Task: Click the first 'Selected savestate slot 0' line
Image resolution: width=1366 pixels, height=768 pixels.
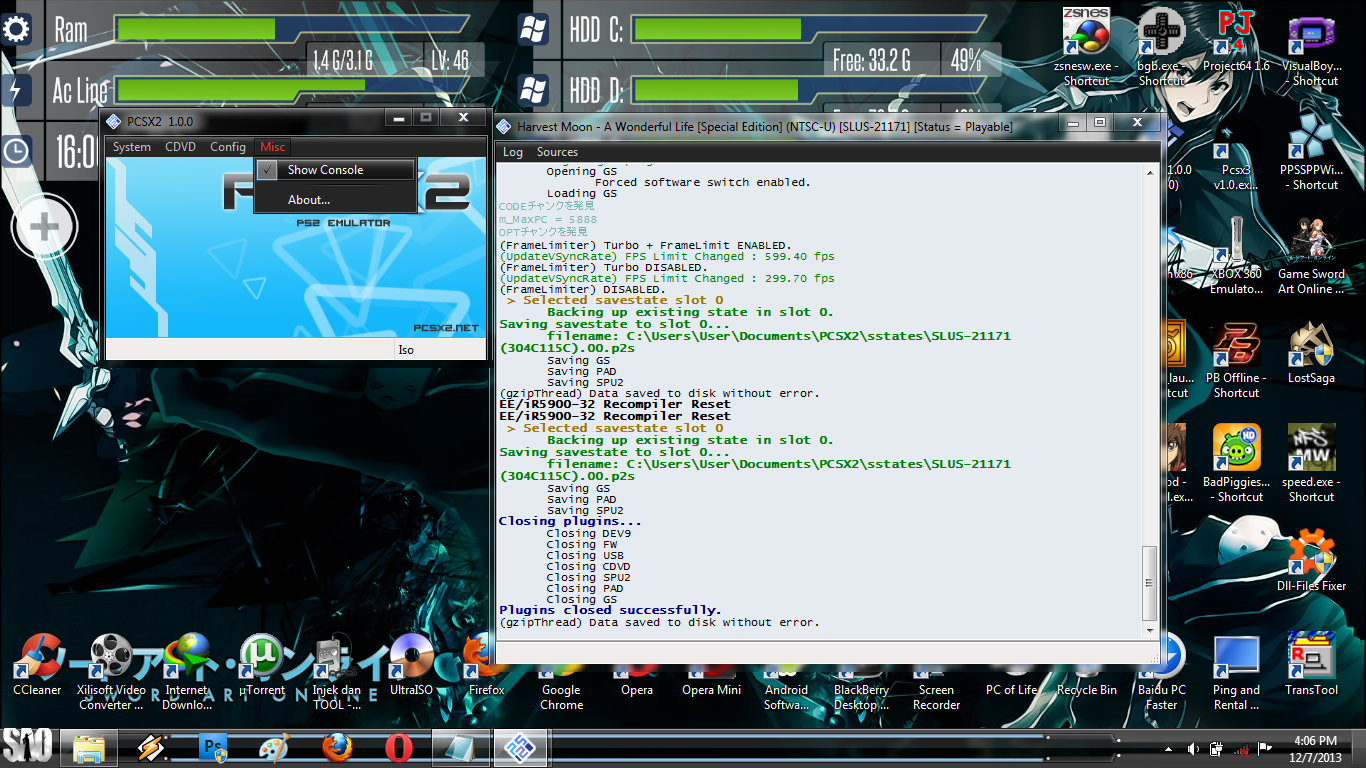Action: point(615,300)
